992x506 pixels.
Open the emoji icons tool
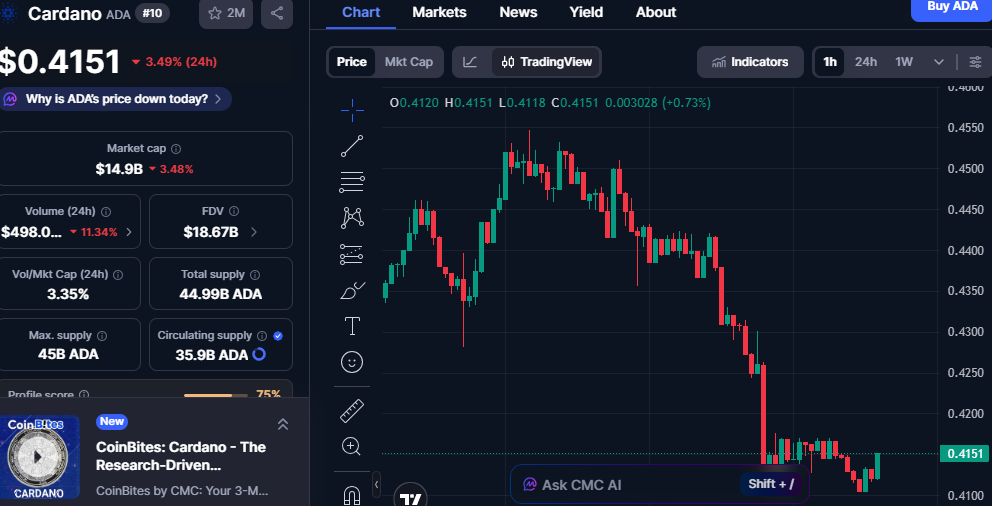tap(352, 362)
